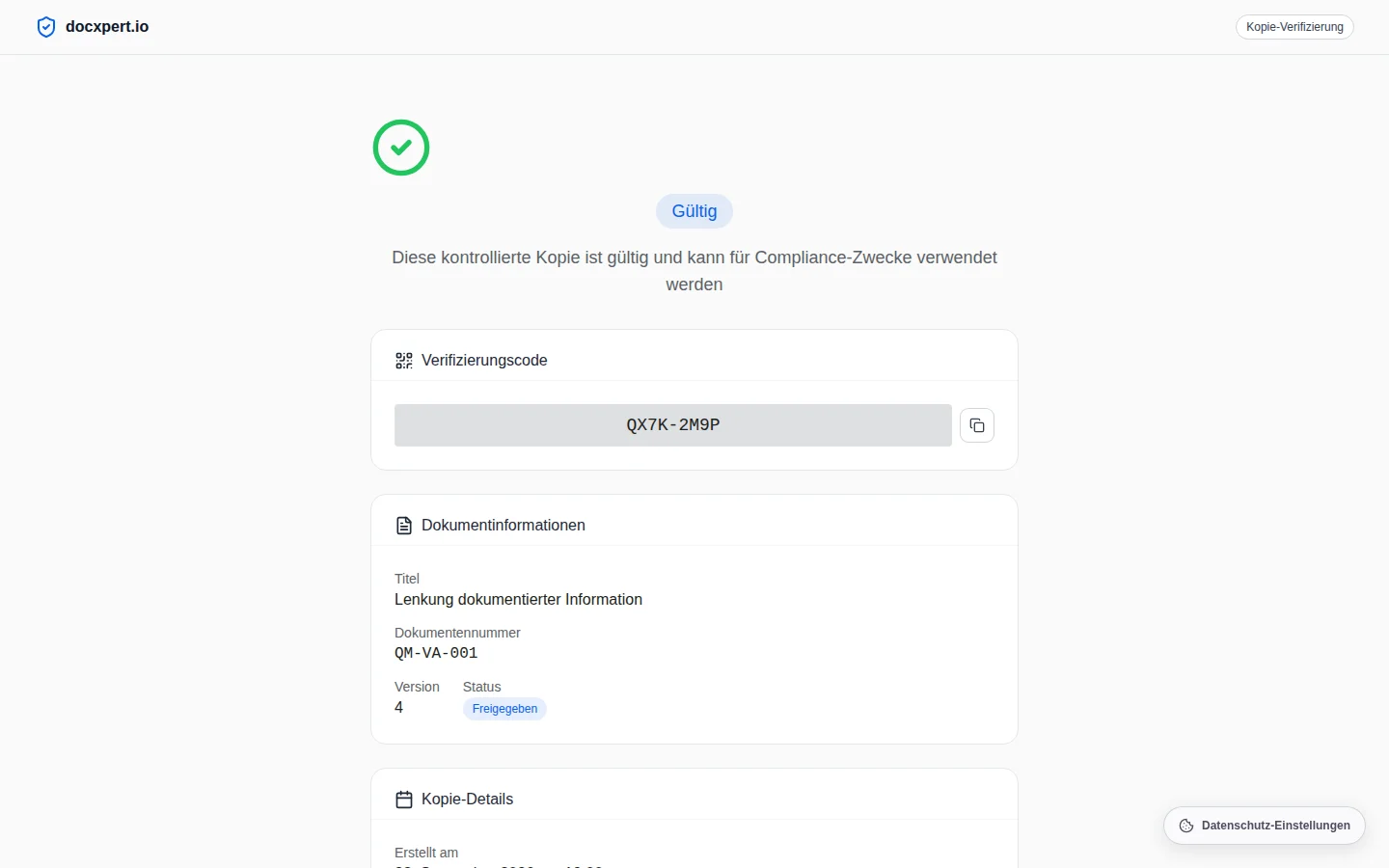Select the QX7K-2M9P verification code field
Viewport: 1389px width, 868px height.
point(673,425)
